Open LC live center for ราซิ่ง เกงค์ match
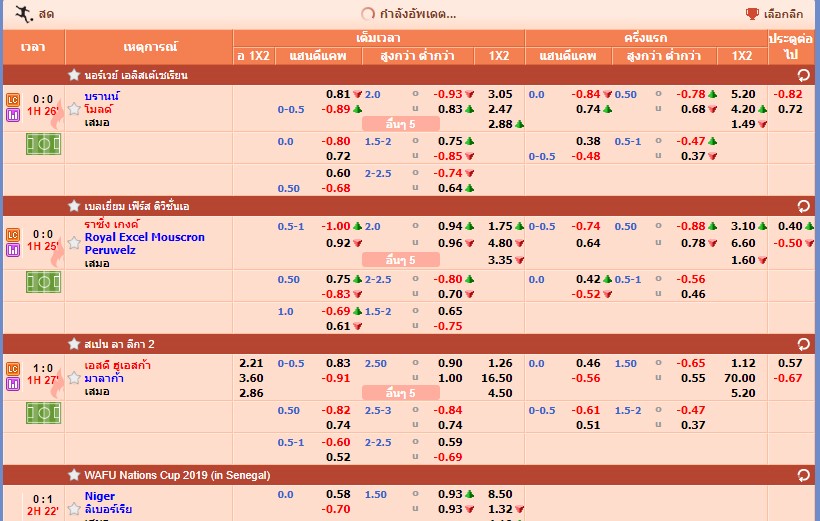820x521 pixels. 13,235
